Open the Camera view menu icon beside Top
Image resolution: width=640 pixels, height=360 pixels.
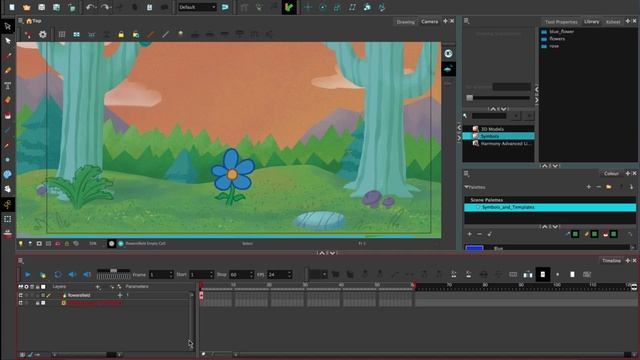point(20,21)
